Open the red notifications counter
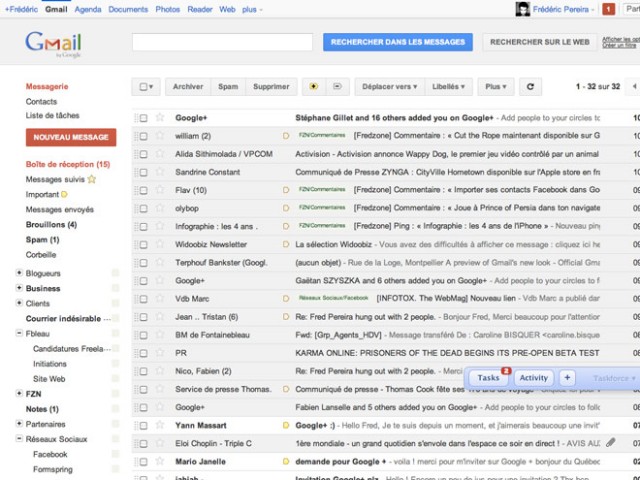This screenshot has height=480, width=640. pos(608,9)
